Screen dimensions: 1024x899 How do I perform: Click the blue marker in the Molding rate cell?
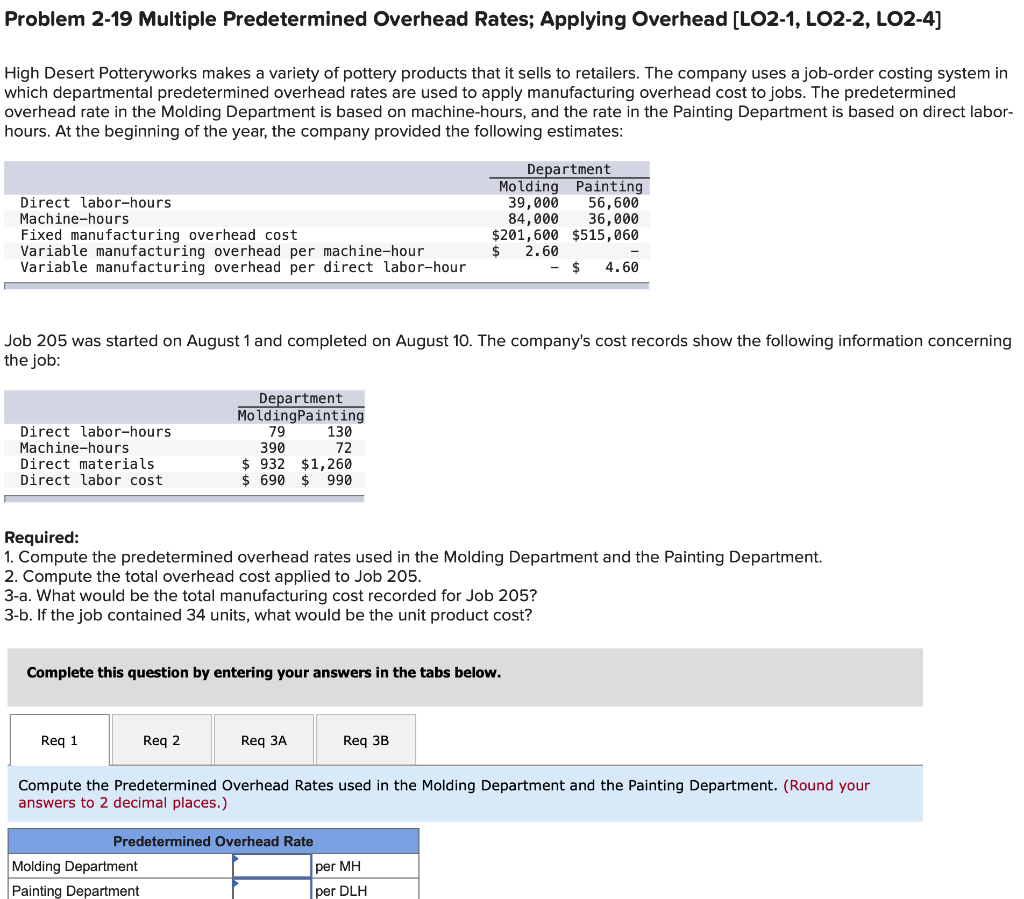(234, 858)
